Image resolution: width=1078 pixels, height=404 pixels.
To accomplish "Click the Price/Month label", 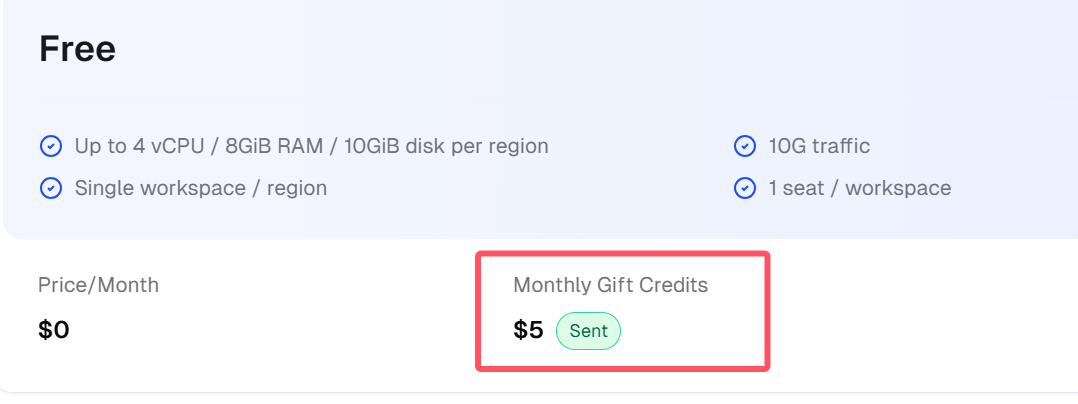I will tap(98, 285).
